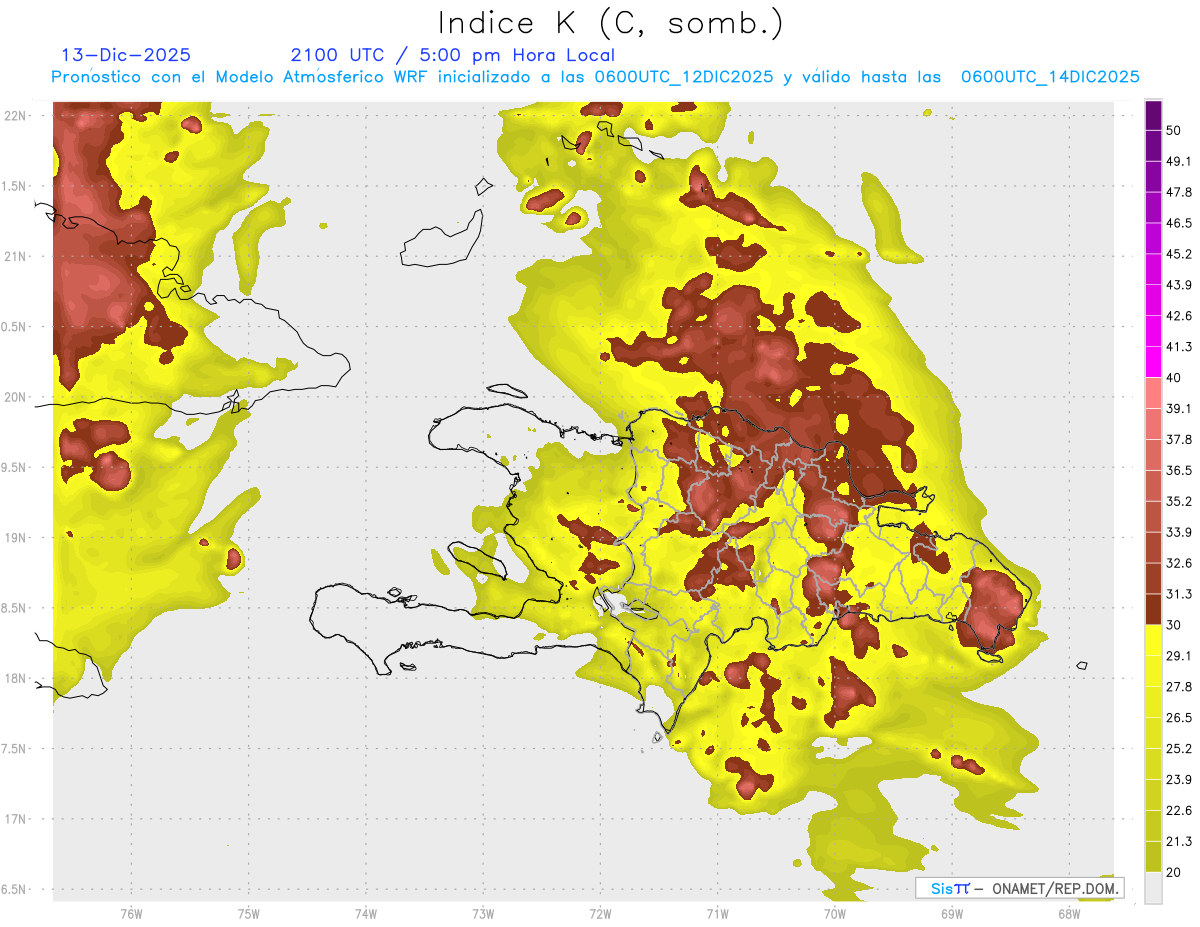Click the '22N' latitude label

[x=16, y=116]
